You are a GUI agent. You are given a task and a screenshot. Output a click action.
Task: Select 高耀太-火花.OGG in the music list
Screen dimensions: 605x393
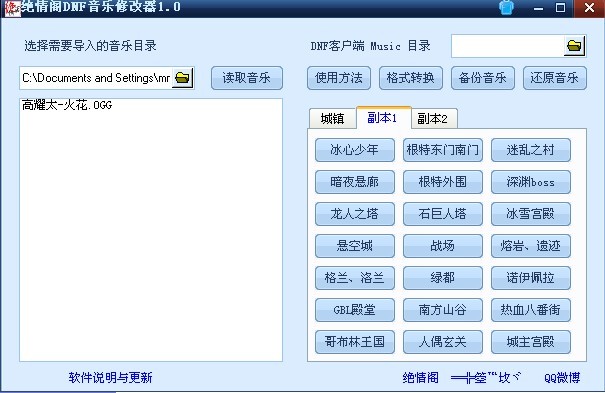[x=67, y=105]
